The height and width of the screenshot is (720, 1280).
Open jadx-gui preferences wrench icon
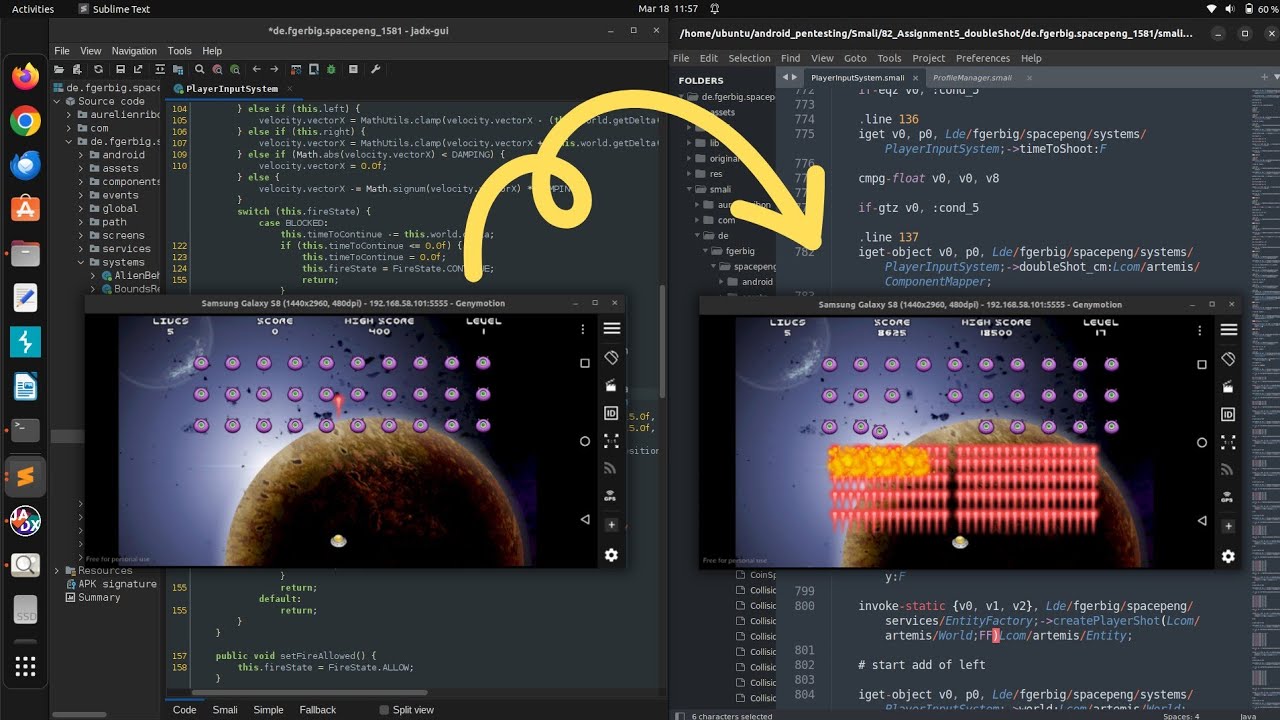376,70
